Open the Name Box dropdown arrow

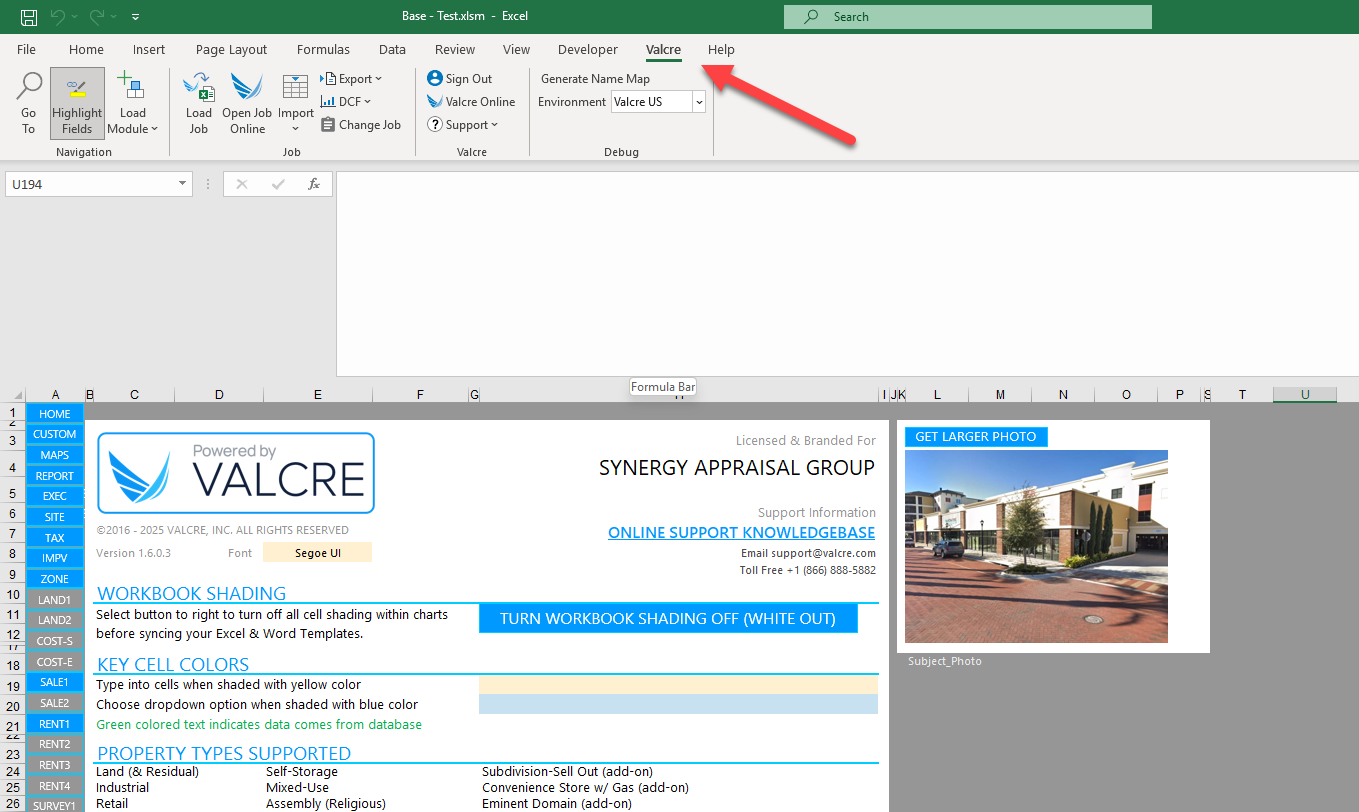182,184
